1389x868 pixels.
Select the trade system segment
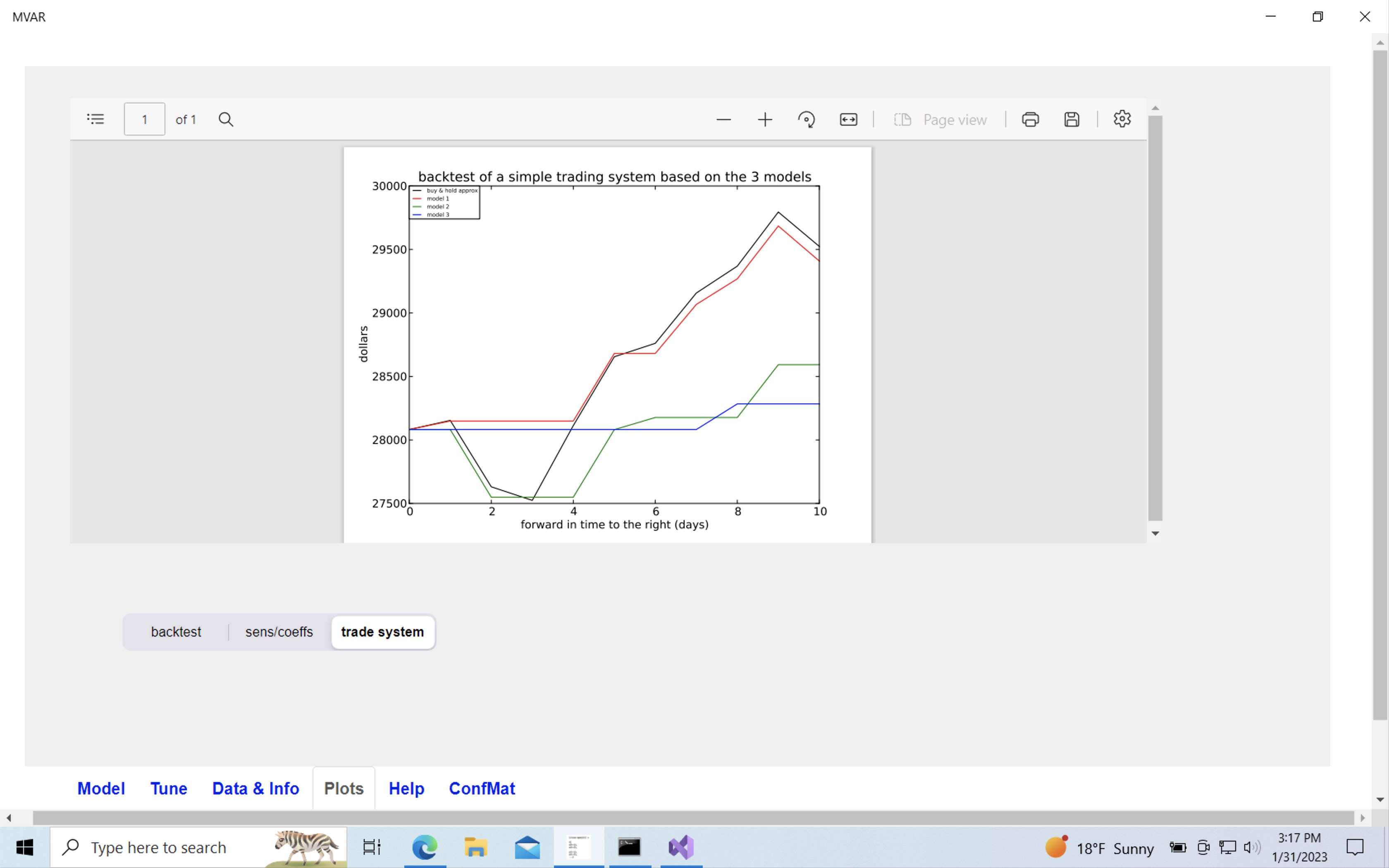382,632
